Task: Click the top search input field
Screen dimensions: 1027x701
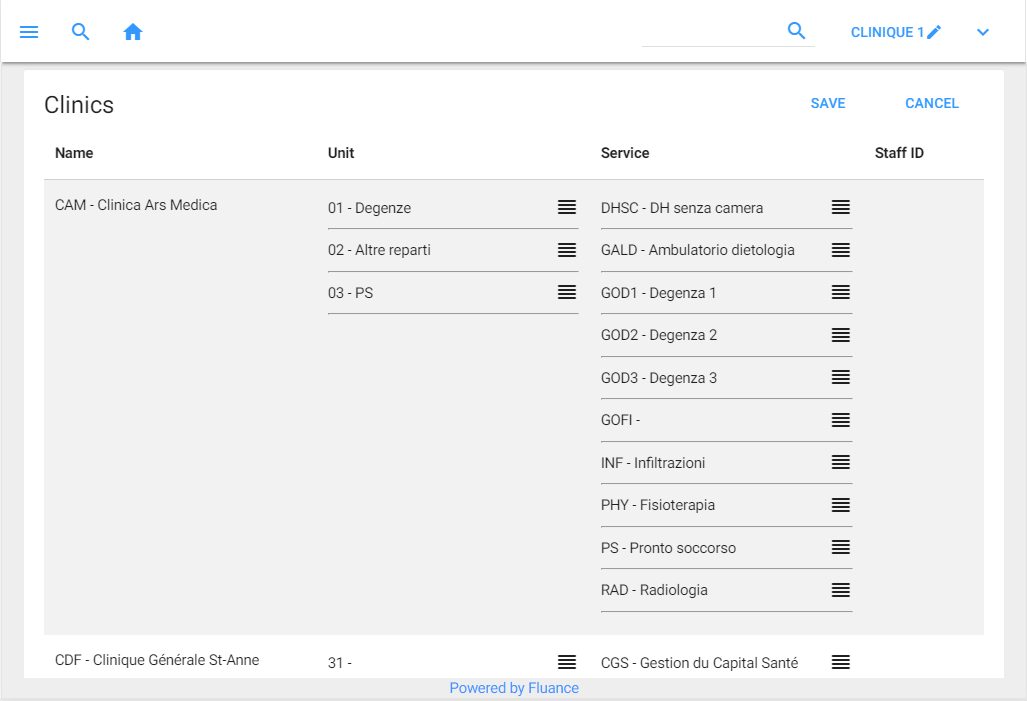Action: [710, 32]
